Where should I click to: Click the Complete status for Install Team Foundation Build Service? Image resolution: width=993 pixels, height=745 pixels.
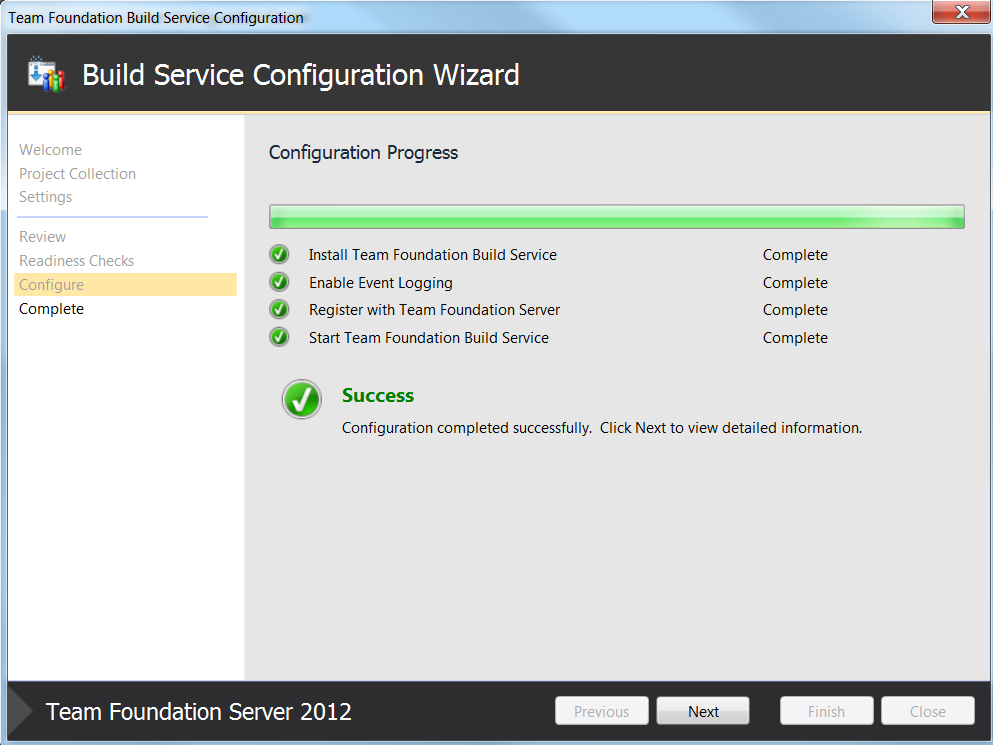pos(795,255)
